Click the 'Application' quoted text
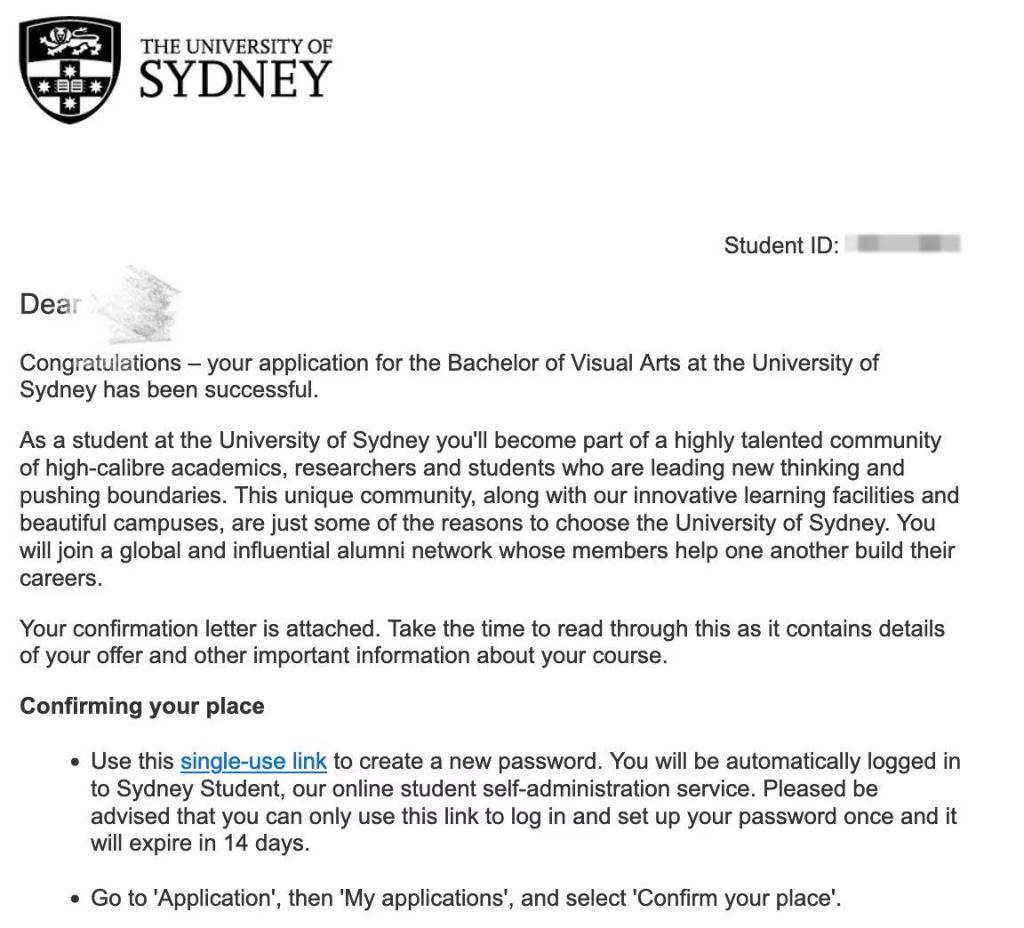1024x928 pixels. click(212, 898)
